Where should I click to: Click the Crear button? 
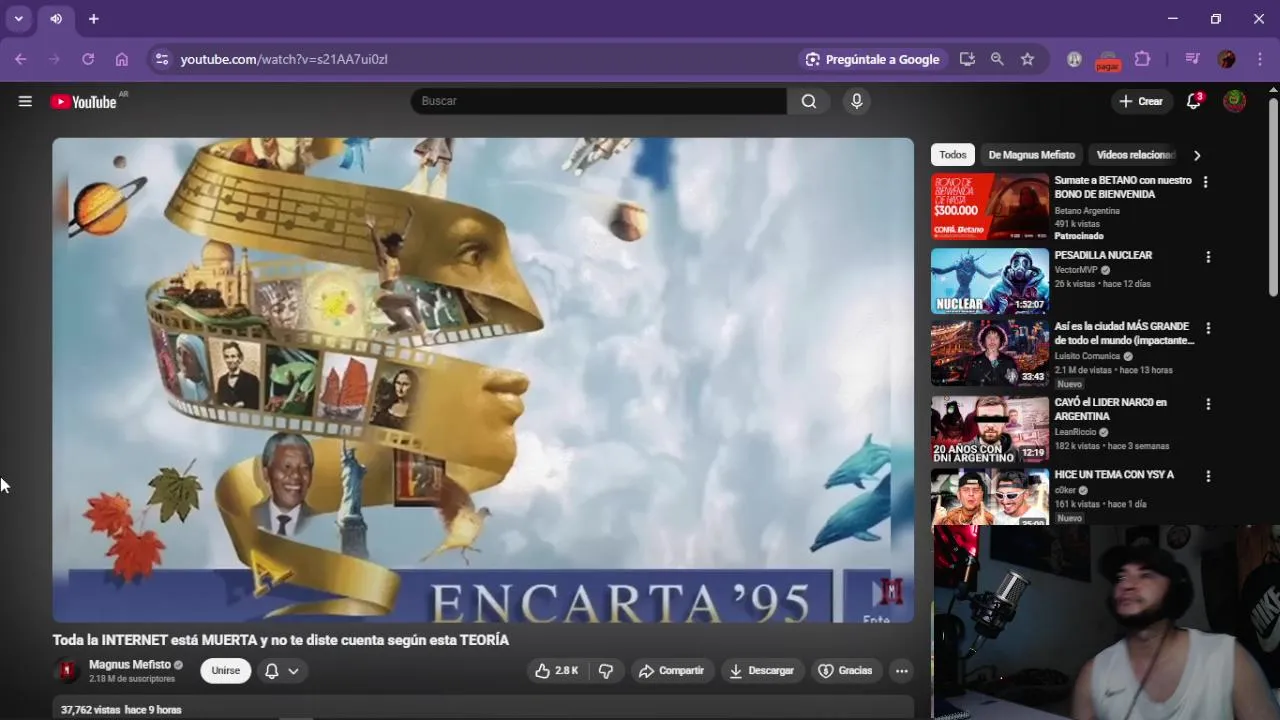point(1141,101)
